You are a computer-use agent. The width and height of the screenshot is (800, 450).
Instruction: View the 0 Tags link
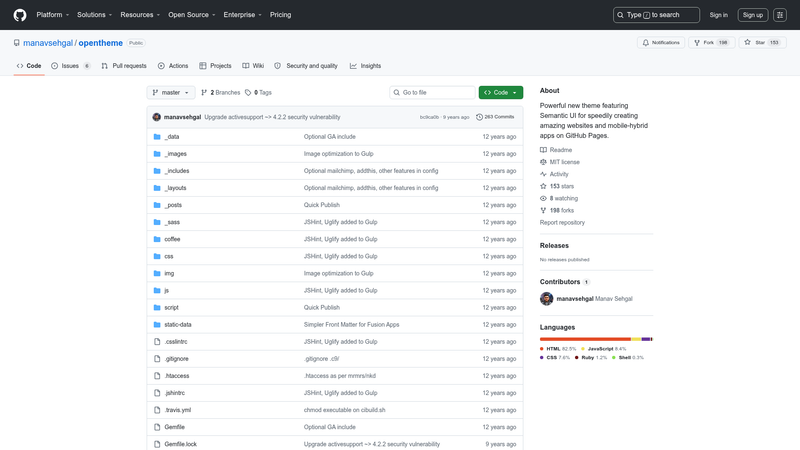click(258, 92)
